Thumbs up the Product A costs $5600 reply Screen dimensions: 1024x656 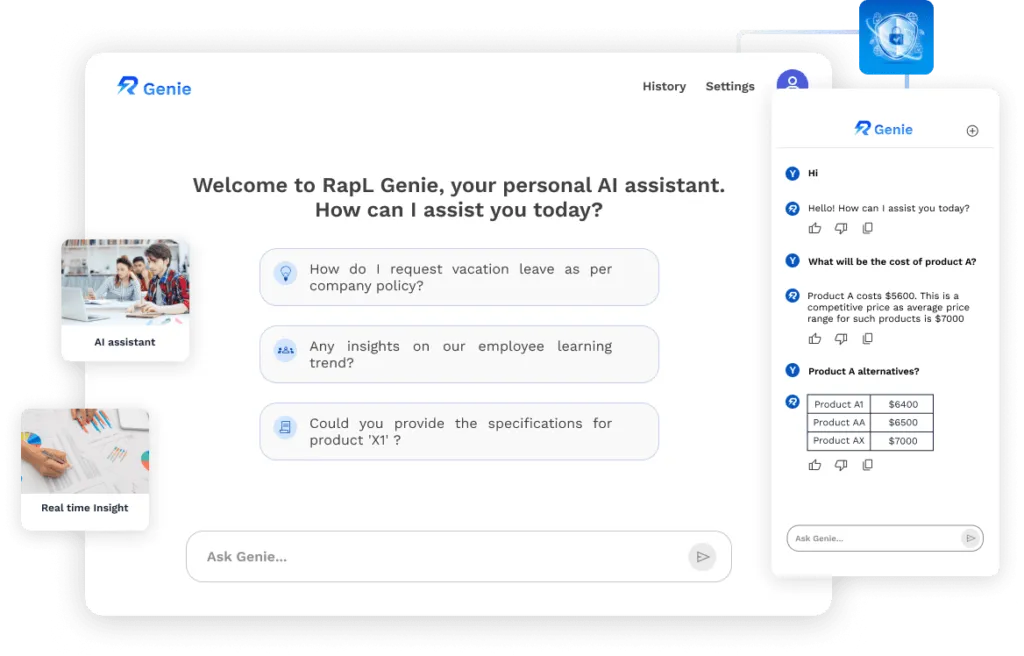click(815, 338)
